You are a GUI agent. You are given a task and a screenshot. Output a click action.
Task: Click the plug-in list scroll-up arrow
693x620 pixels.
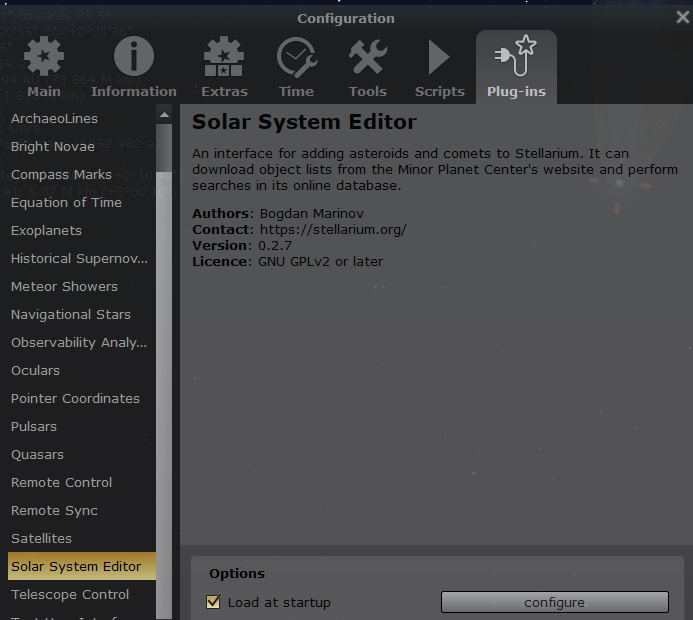click(164, 115)
